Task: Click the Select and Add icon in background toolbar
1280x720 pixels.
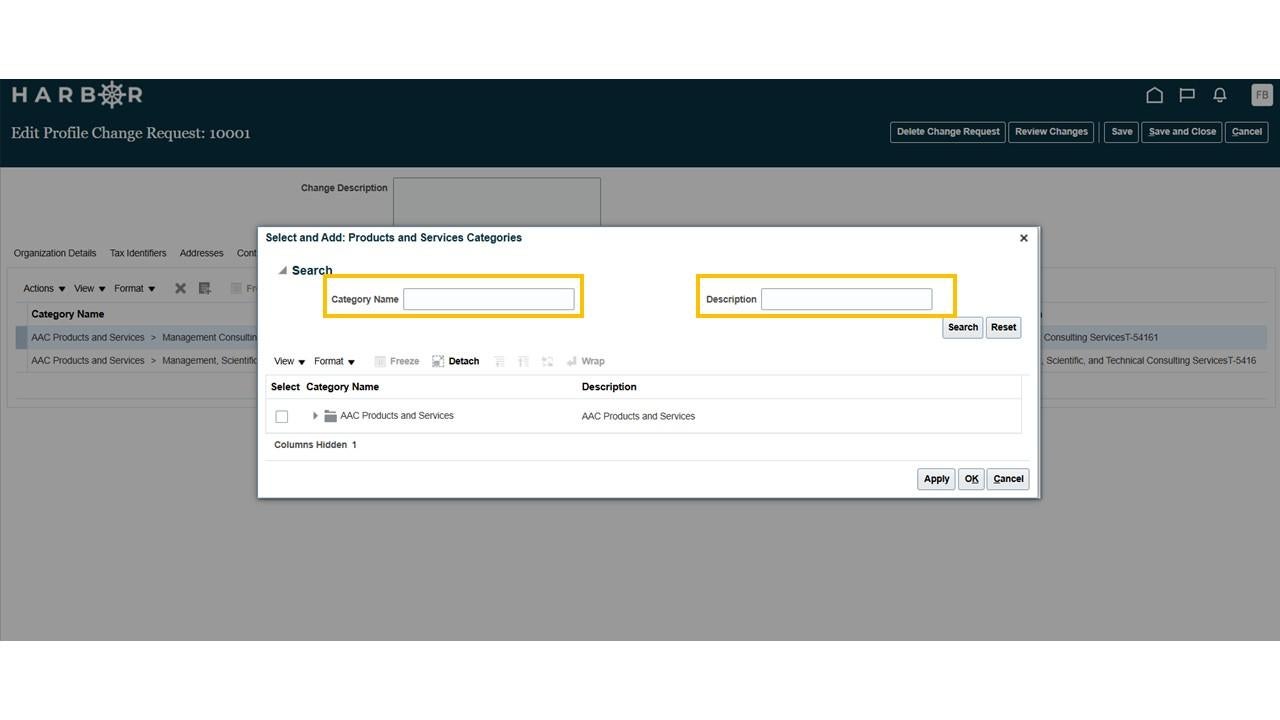Action: (205, 288)
